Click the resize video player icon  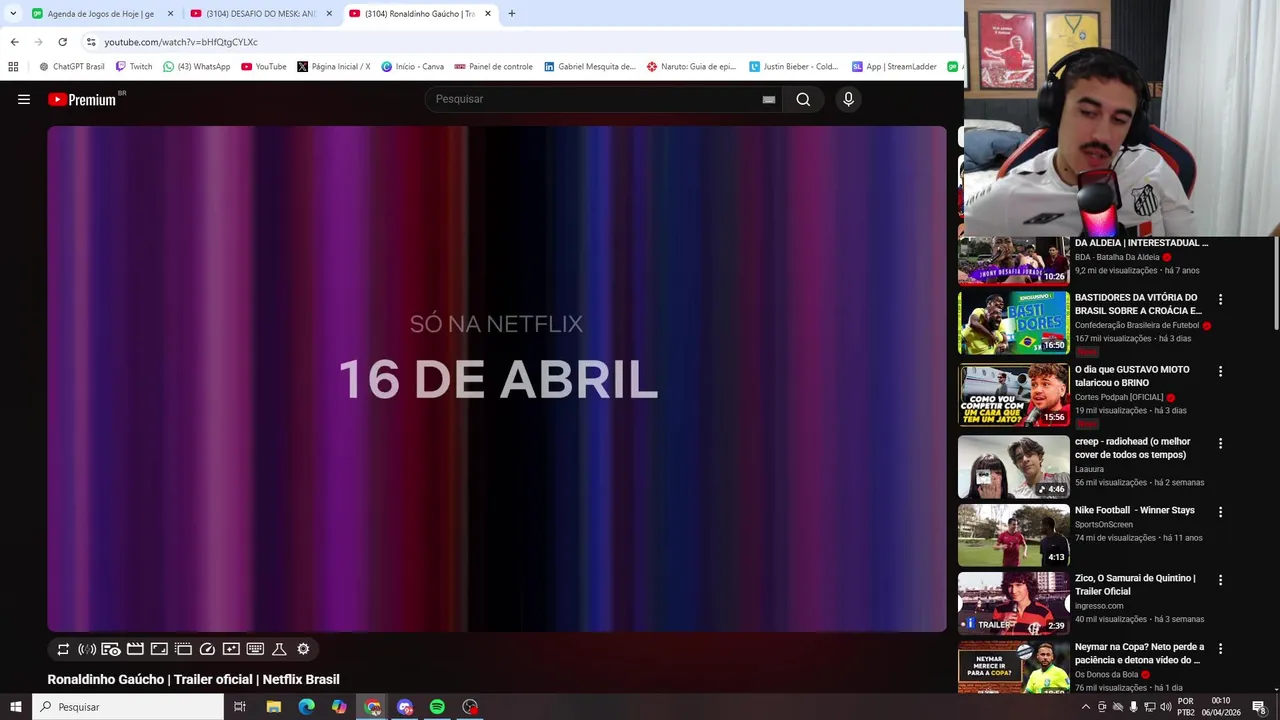pyautogui.click(x=159, y=649)
